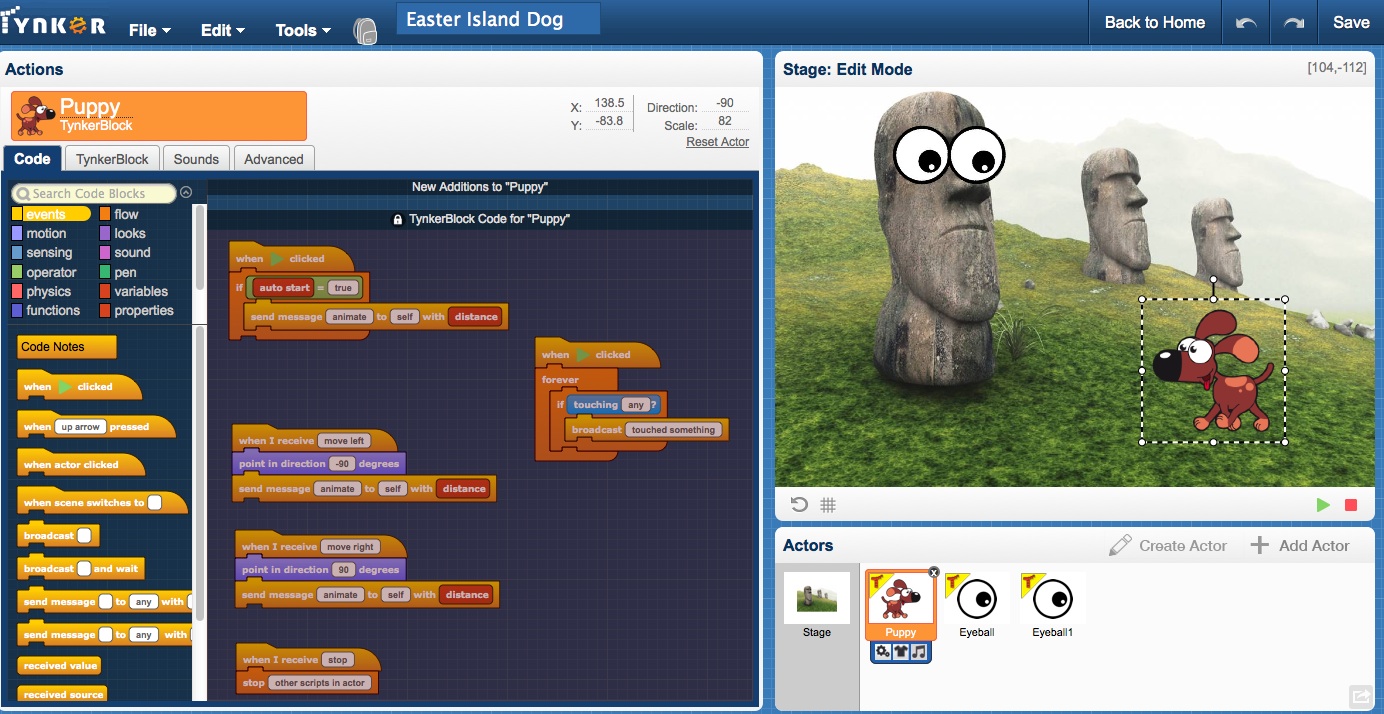Click the Search Code Blocks field
The height and width of the screenshot is (714, 1384).
coord(93,193)
